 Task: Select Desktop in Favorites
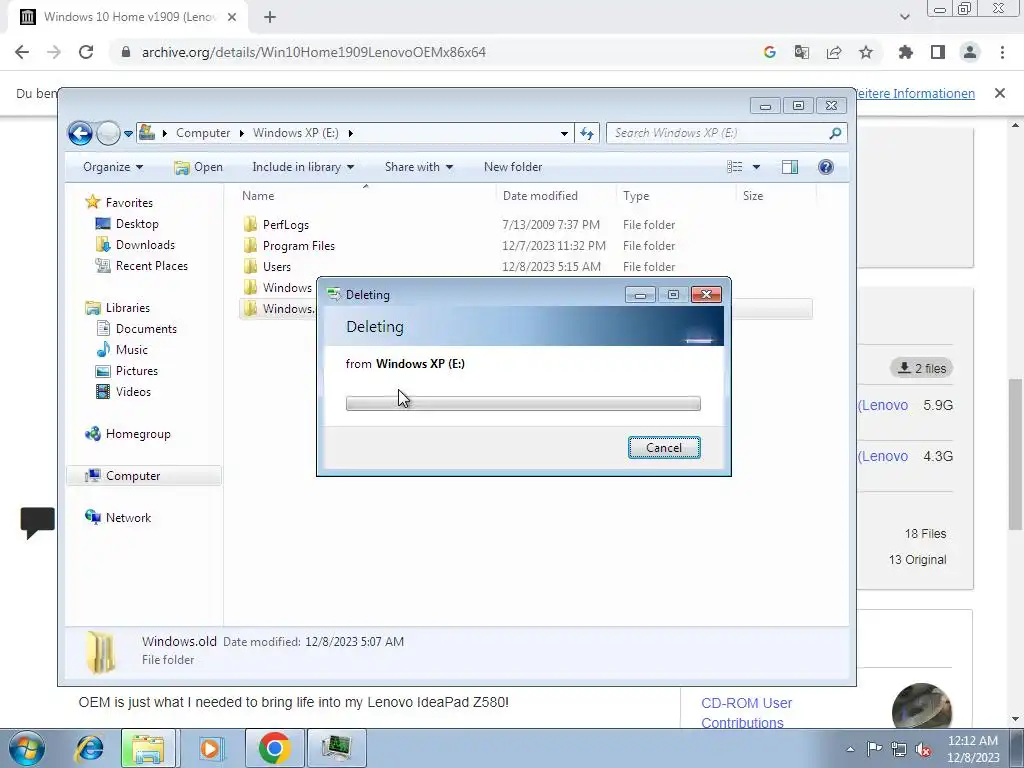[127, 223]
